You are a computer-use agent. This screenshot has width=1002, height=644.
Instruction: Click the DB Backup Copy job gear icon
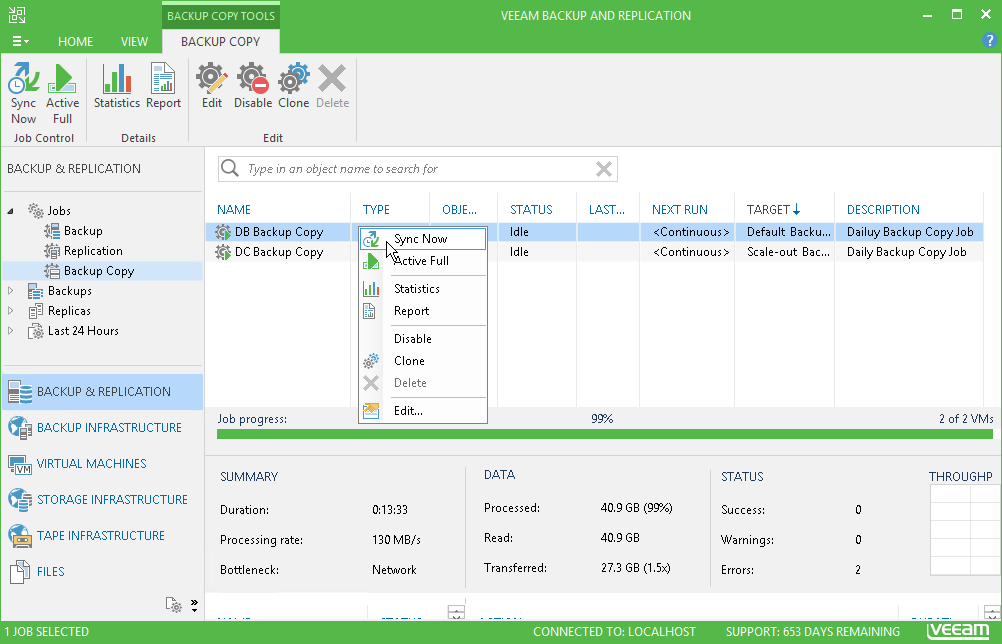(223, 232)
